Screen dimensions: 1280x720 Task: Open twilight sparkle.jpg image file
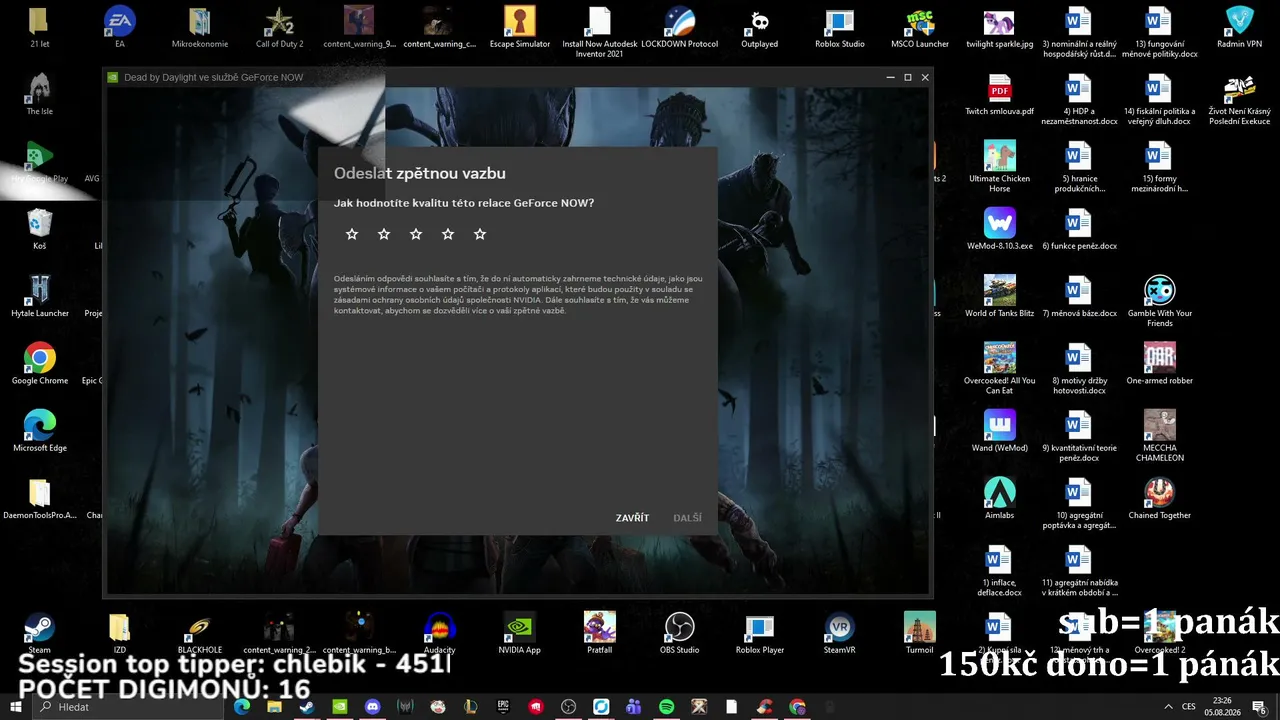(x=1000, y=27)
